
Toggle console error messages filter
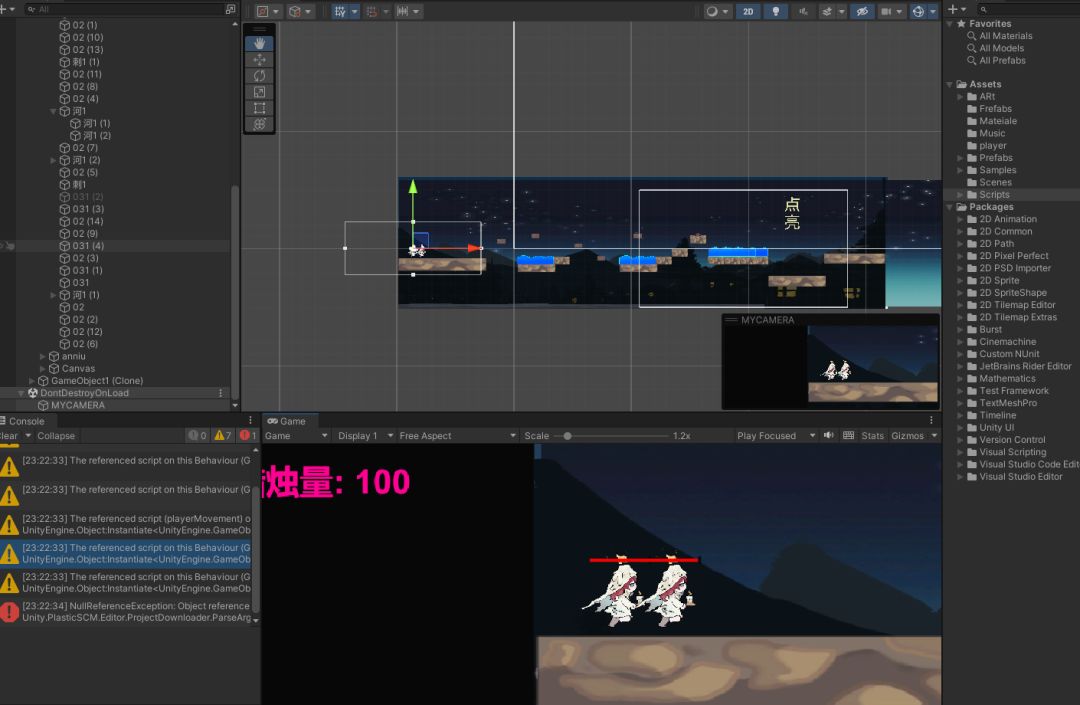tap(248, 435)
